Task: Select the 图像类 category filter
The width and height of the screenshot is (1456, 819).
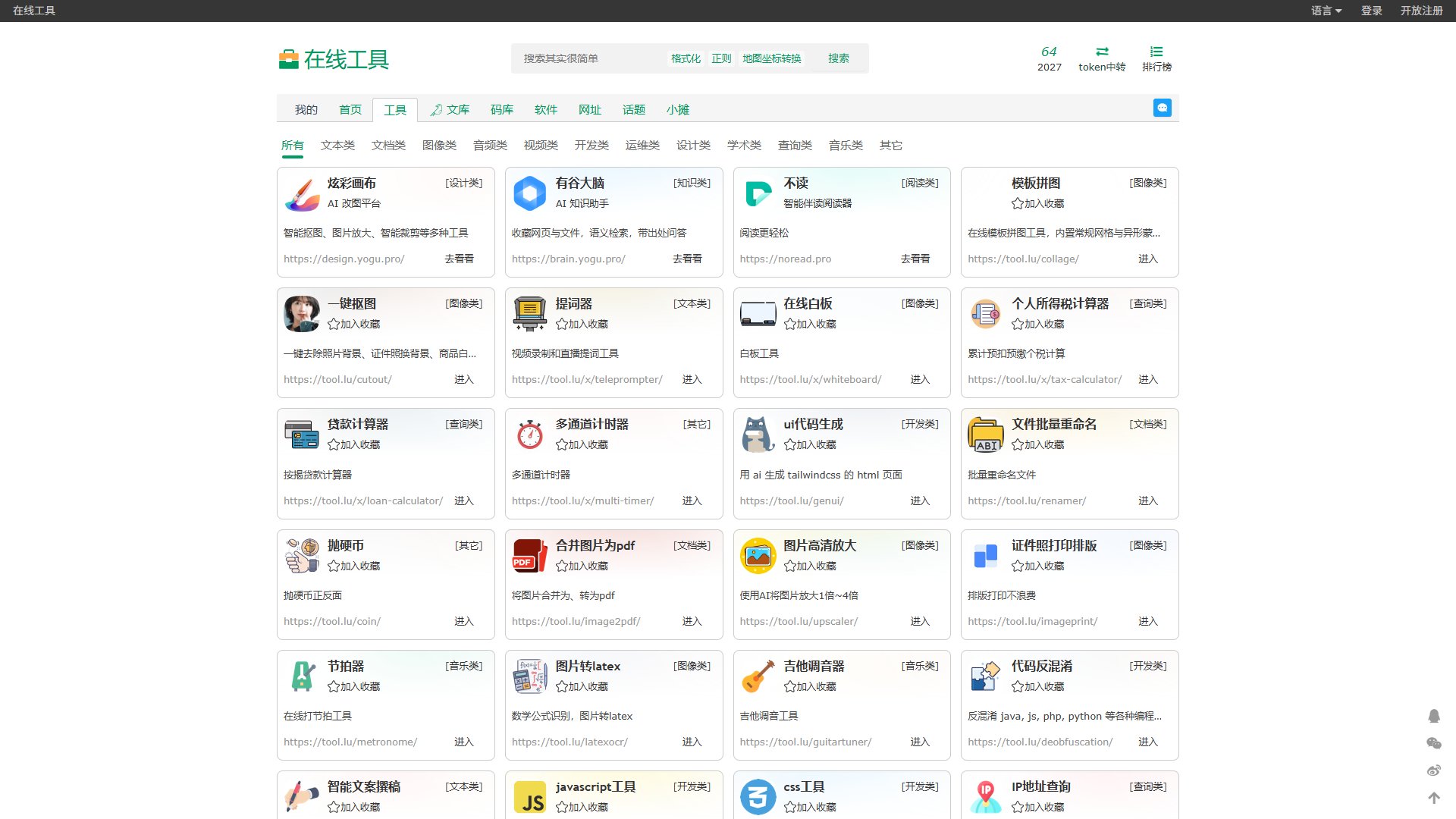Action: click(x=439, y=146)
